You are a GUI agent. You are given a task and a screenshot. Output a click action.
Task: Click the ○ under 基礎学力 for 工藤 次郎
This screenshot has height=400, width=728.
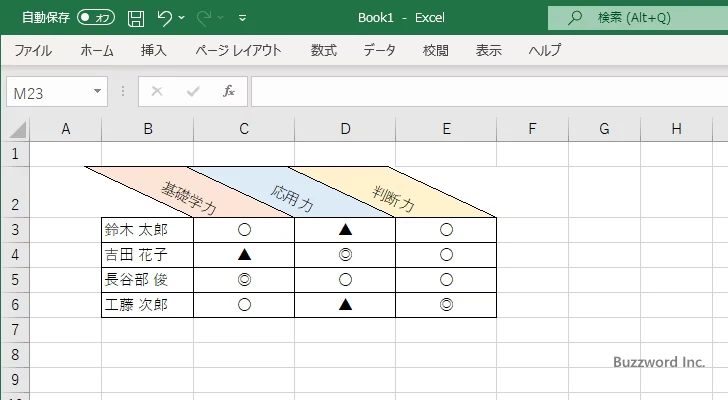244,305
